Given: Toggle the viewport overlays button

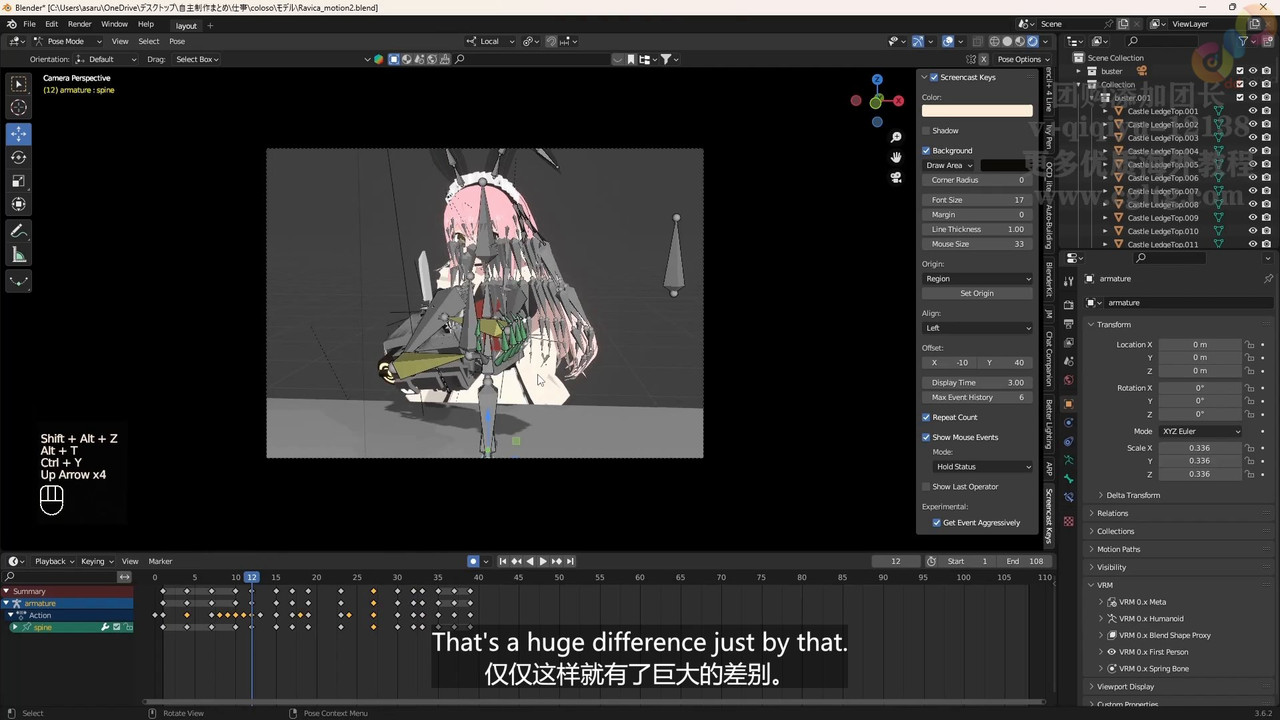Looking at the screenshot, I should (948, 41).
